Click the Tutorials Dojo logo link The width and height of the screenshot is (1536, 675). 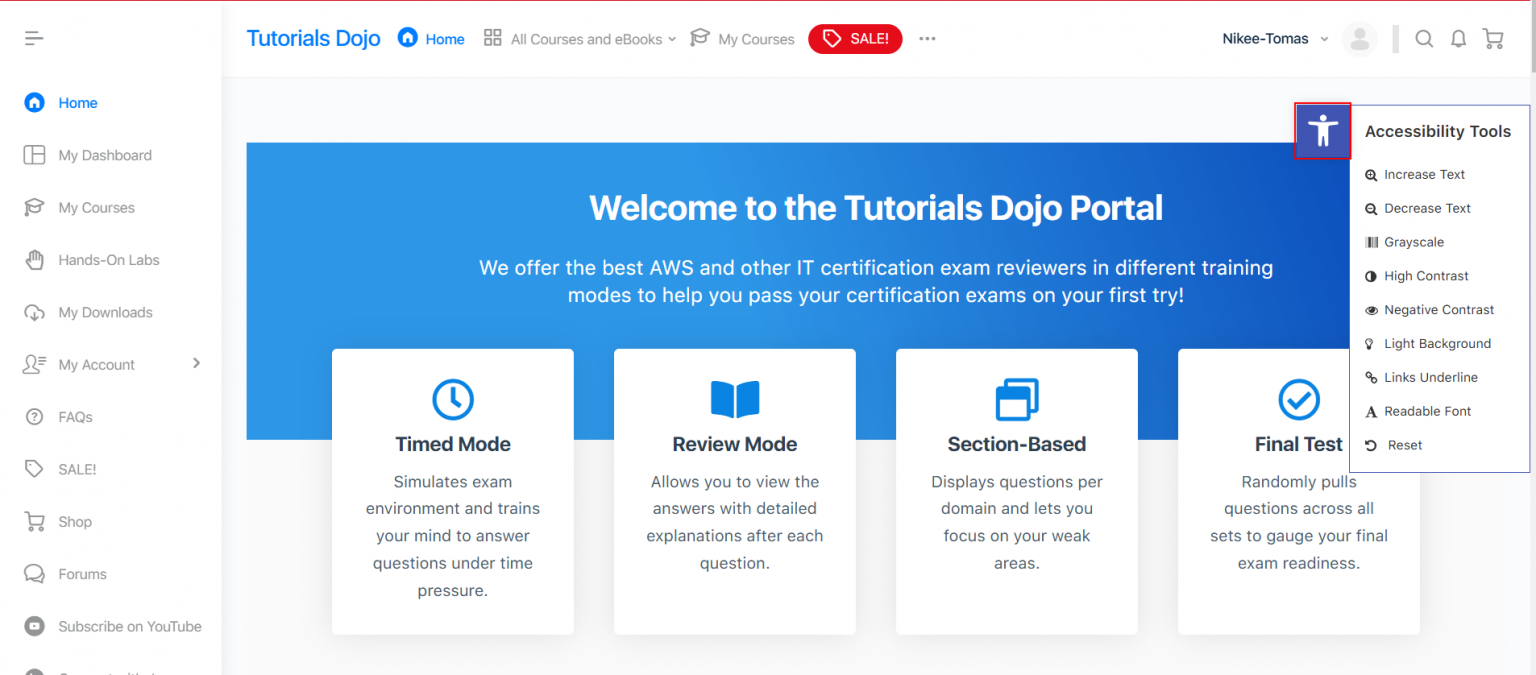point(313,37)
